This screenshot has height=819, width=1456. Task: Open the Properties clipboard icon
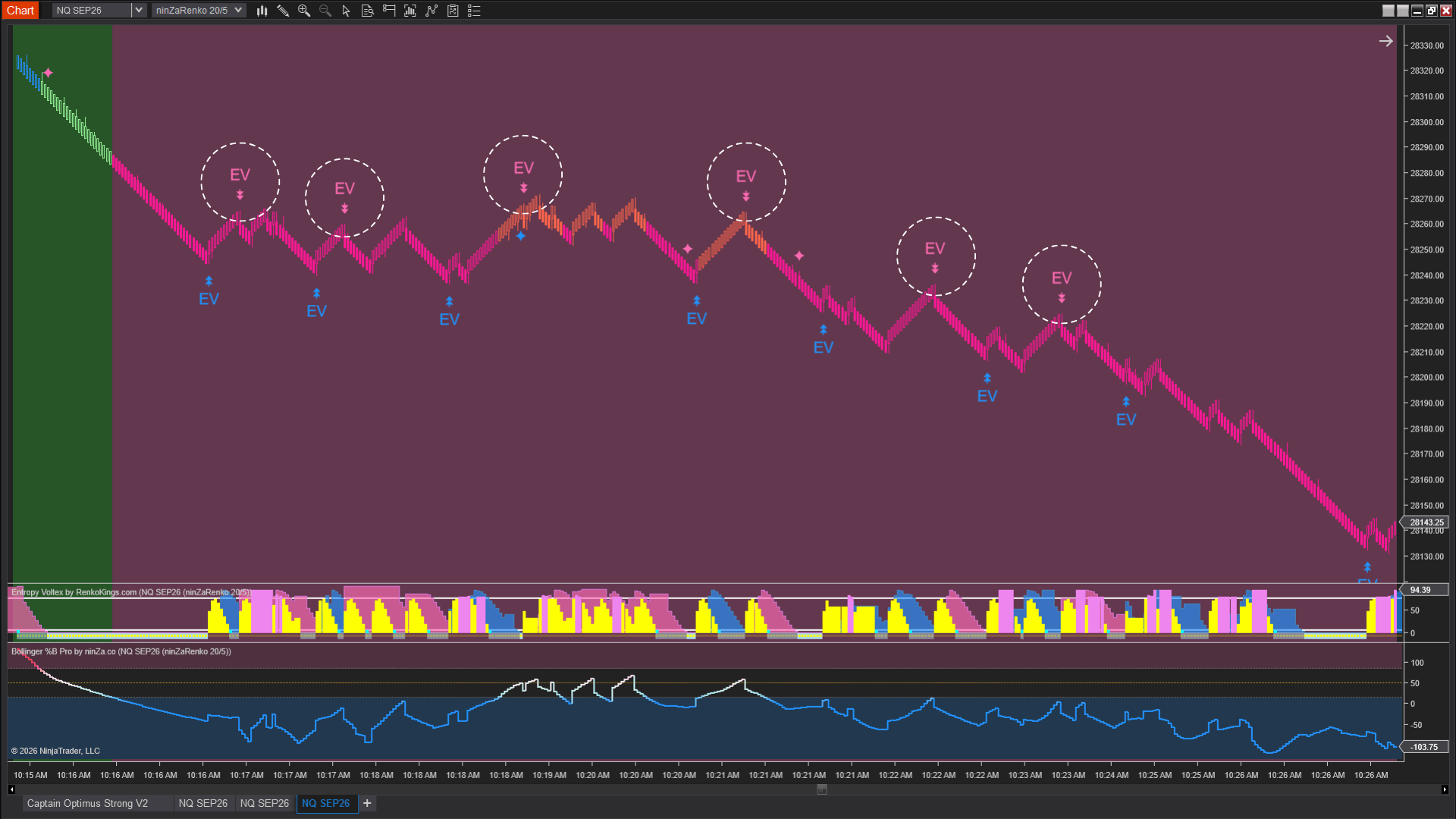tap(453, 11)
